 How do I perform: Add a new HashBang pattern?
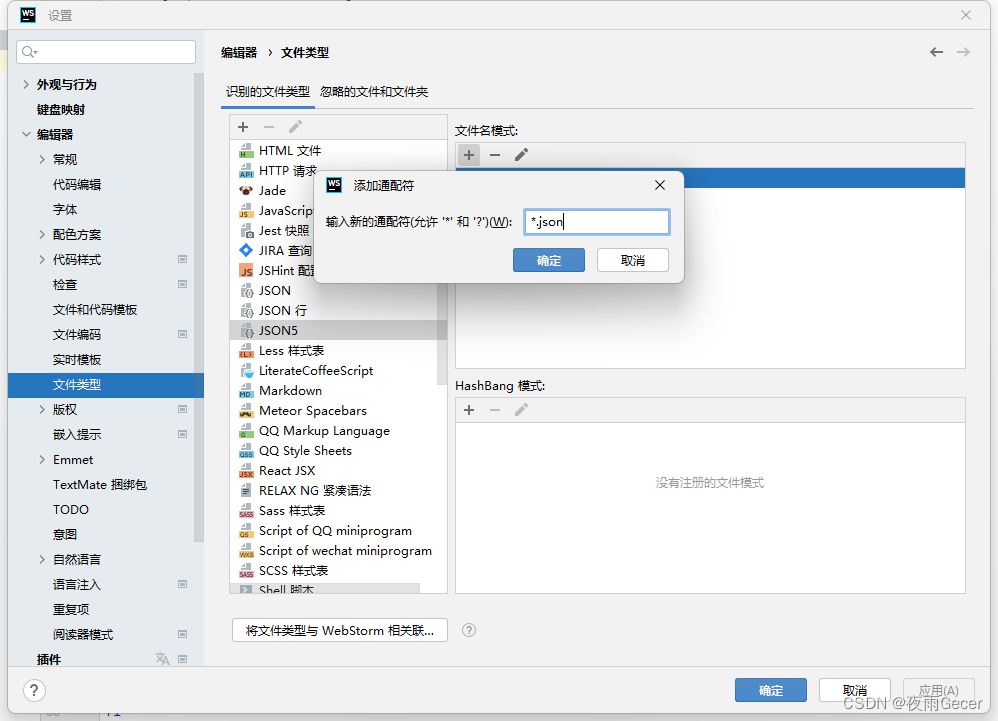469,410
